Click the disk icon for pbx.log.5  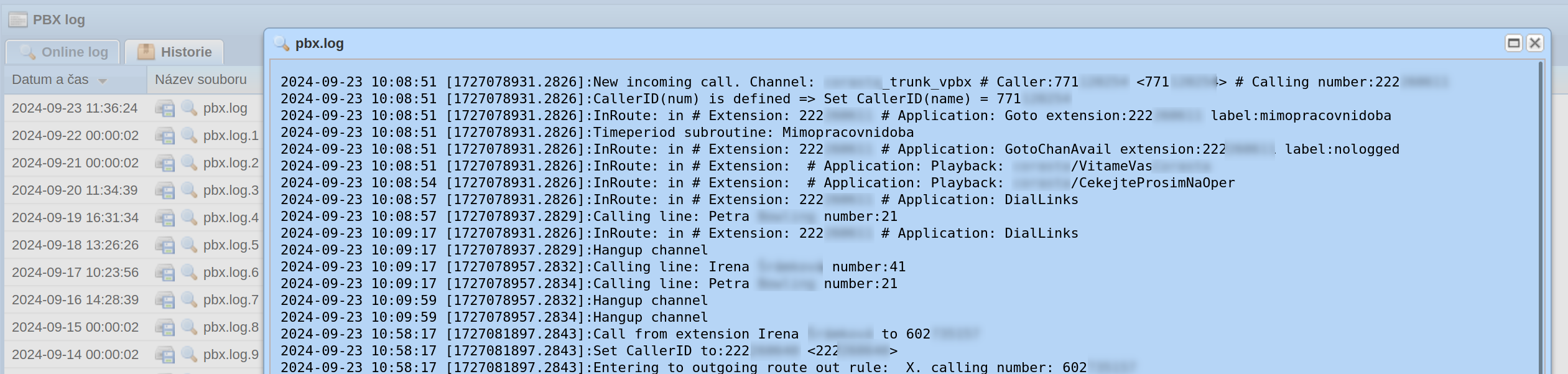coord(165,245)
